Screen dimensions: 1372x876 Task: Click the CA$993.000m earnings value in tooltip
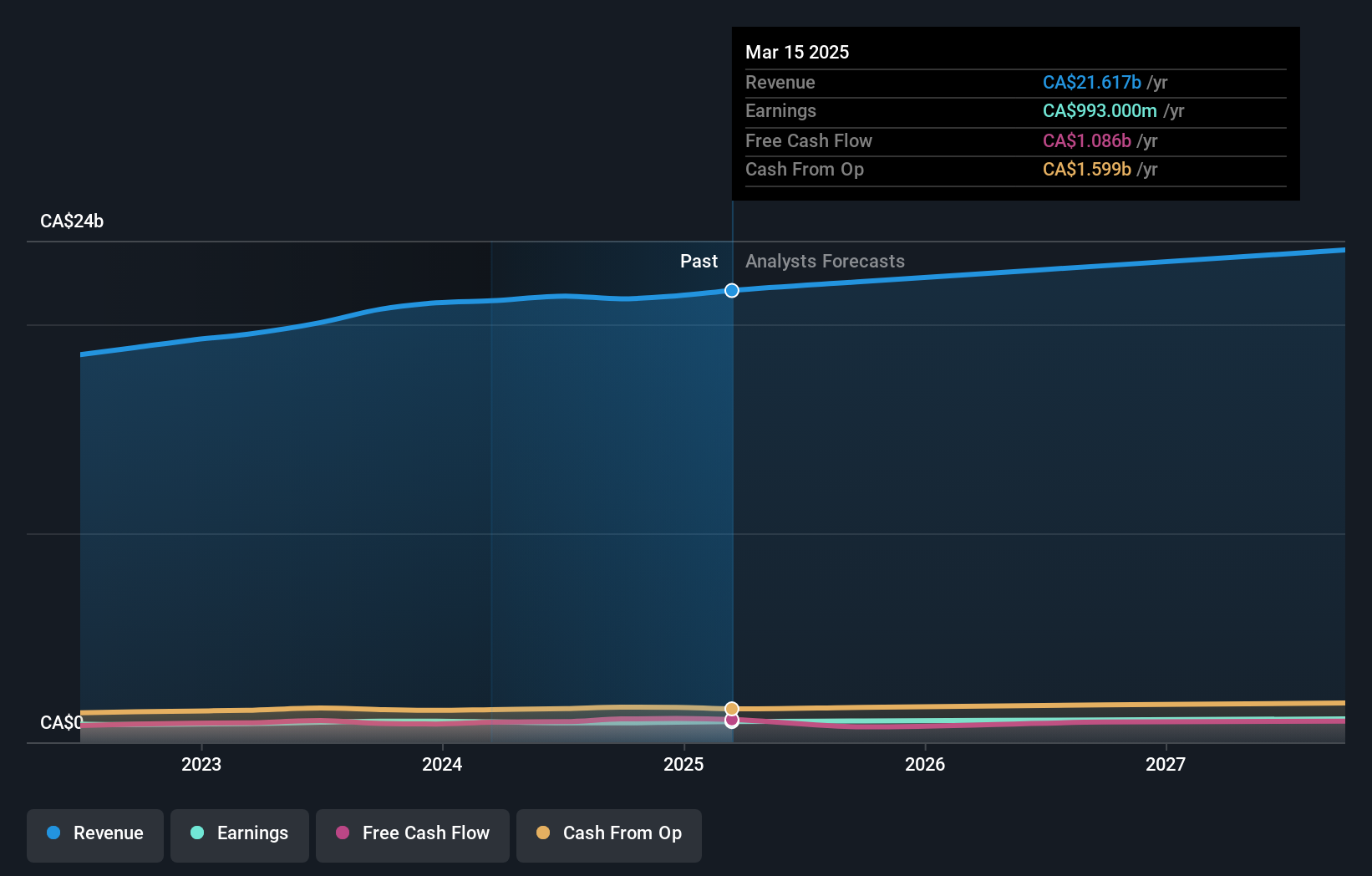1100,110
